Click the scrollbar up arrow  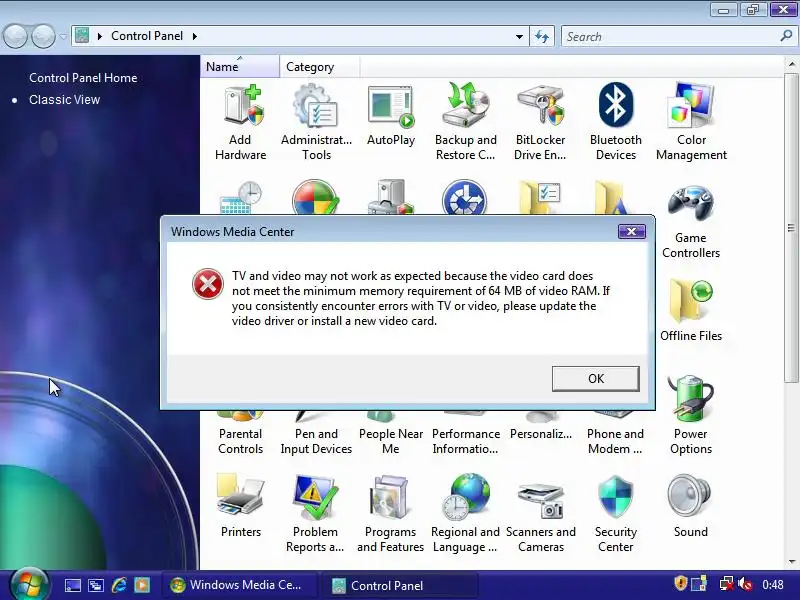[791, 64]
